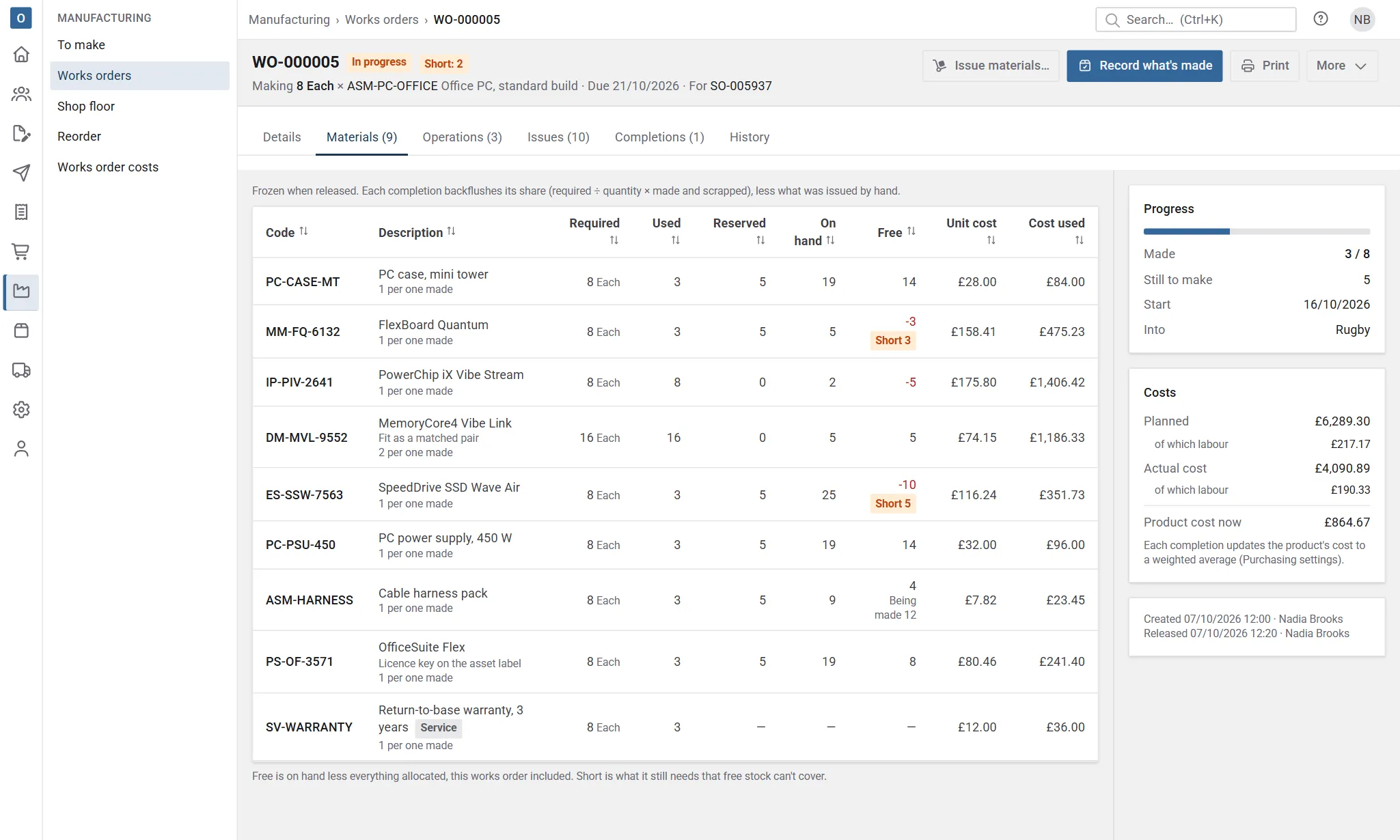Click the Progress bar
The image size is (1400, 840).
[x=1257, y=232]
